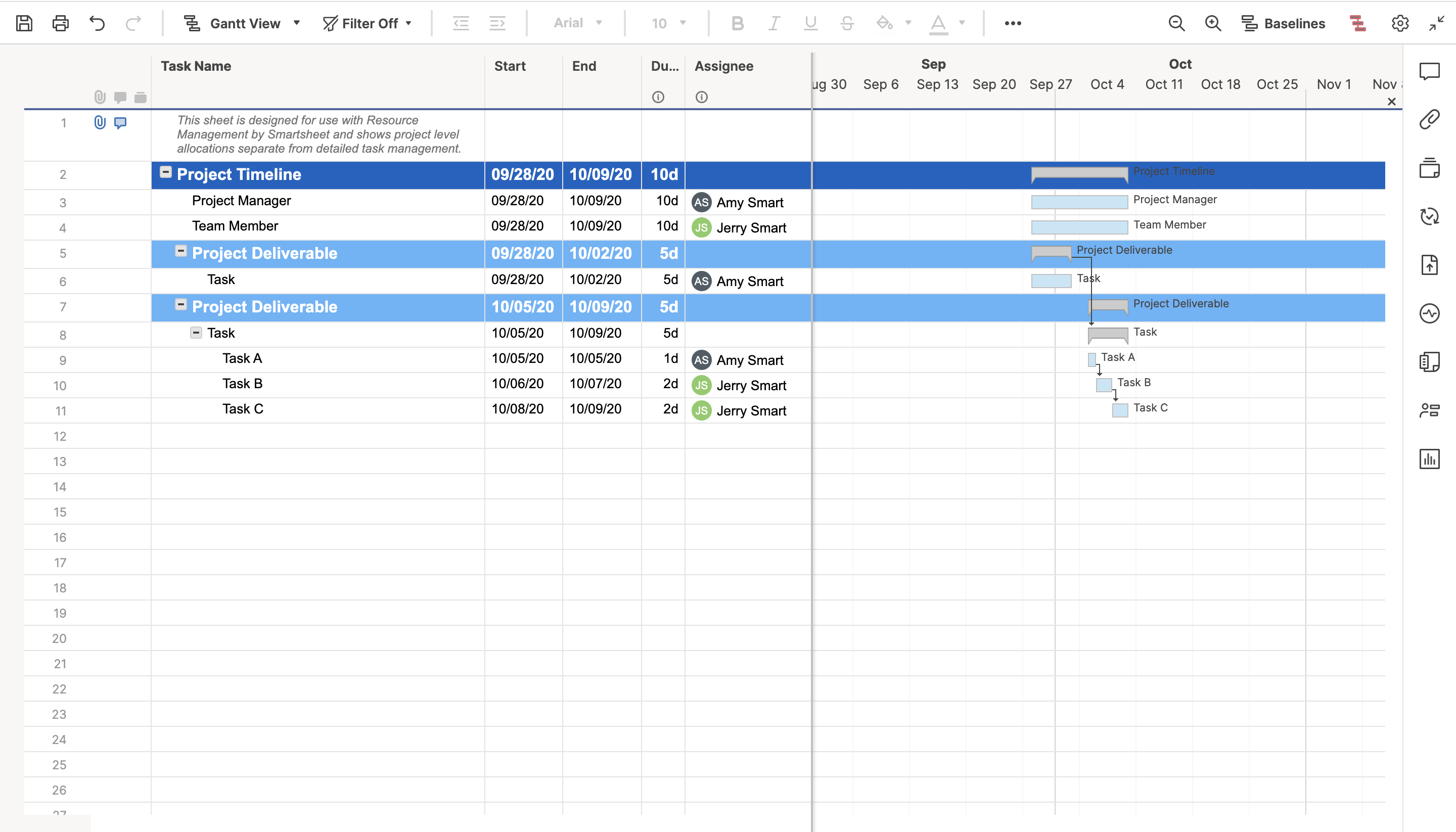Click the Undo arrow icon
The image size is (1456, 832).
click(97, 23)
